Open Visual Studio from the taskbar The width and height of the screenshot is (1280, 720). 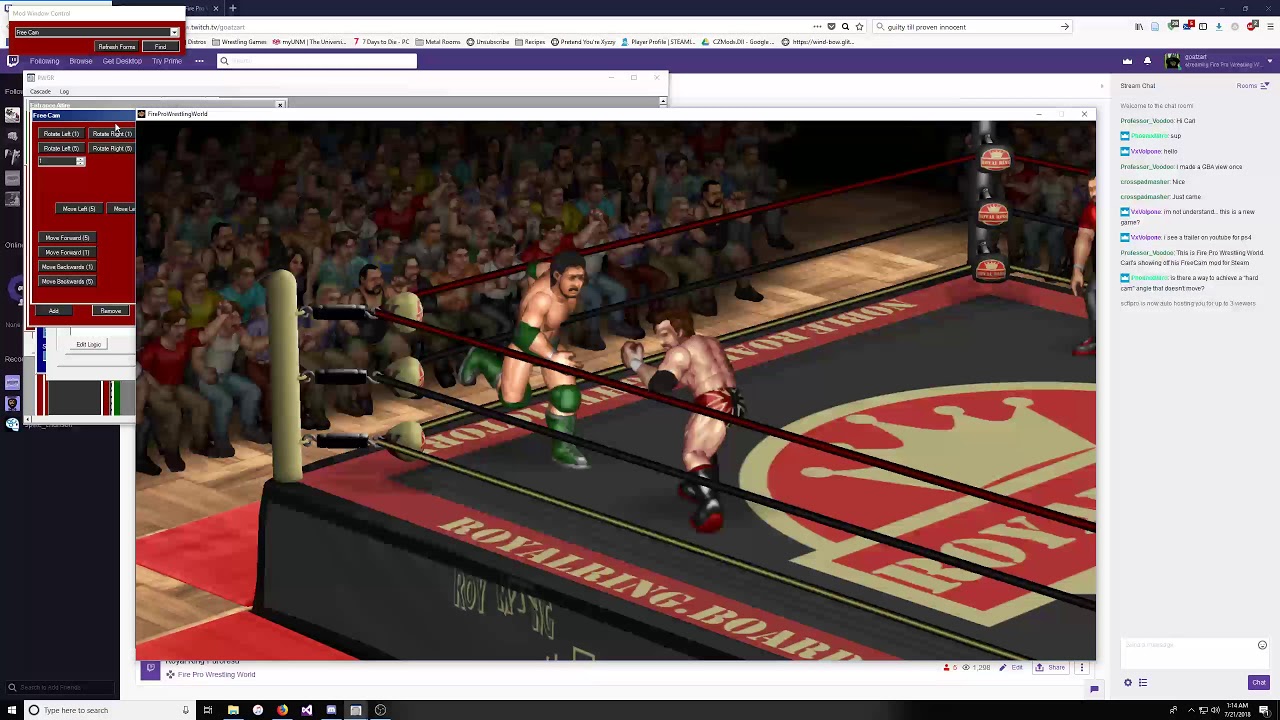click(x=307, y=710)
